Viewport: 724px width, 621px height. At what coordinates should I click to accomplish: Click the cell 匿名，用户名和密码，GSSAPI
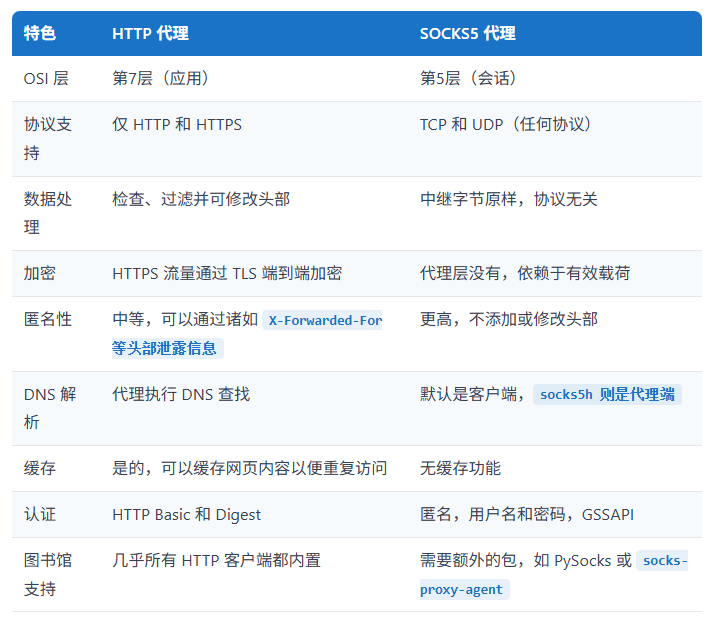click(526, 514)
